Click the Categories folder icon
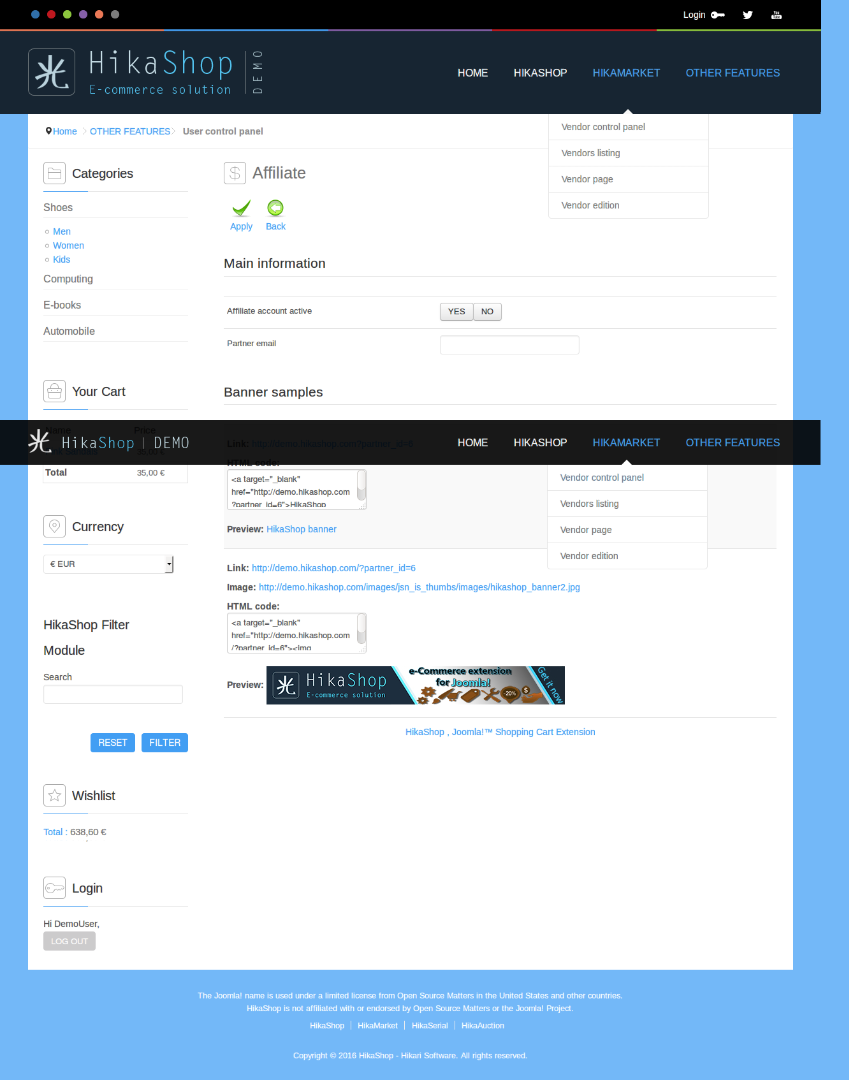This screenshot has width=849, height=1080. 54,174
